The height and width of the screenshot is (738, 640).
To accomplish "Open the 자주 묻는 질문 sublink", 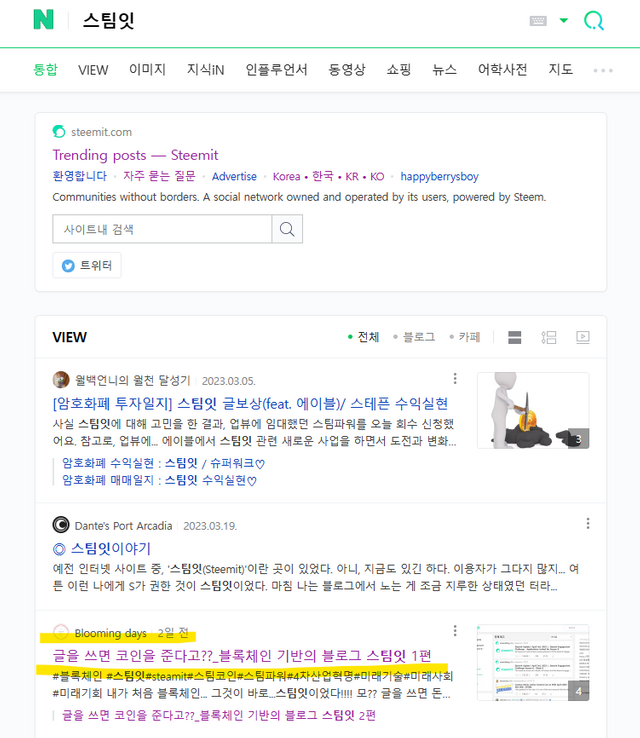I will pos(159,176).
